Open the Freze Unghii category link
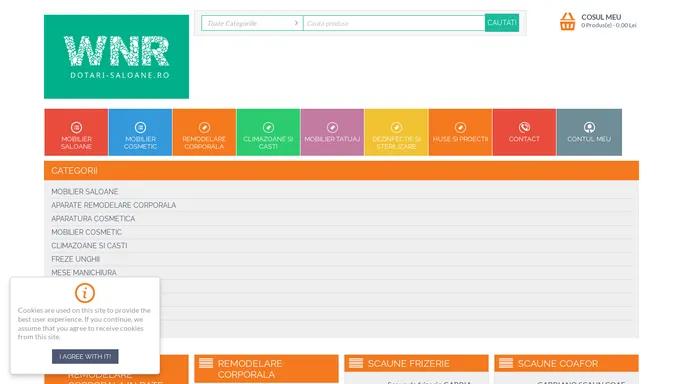683x384 pixels. pyautogui.click(x=76, y=259)
